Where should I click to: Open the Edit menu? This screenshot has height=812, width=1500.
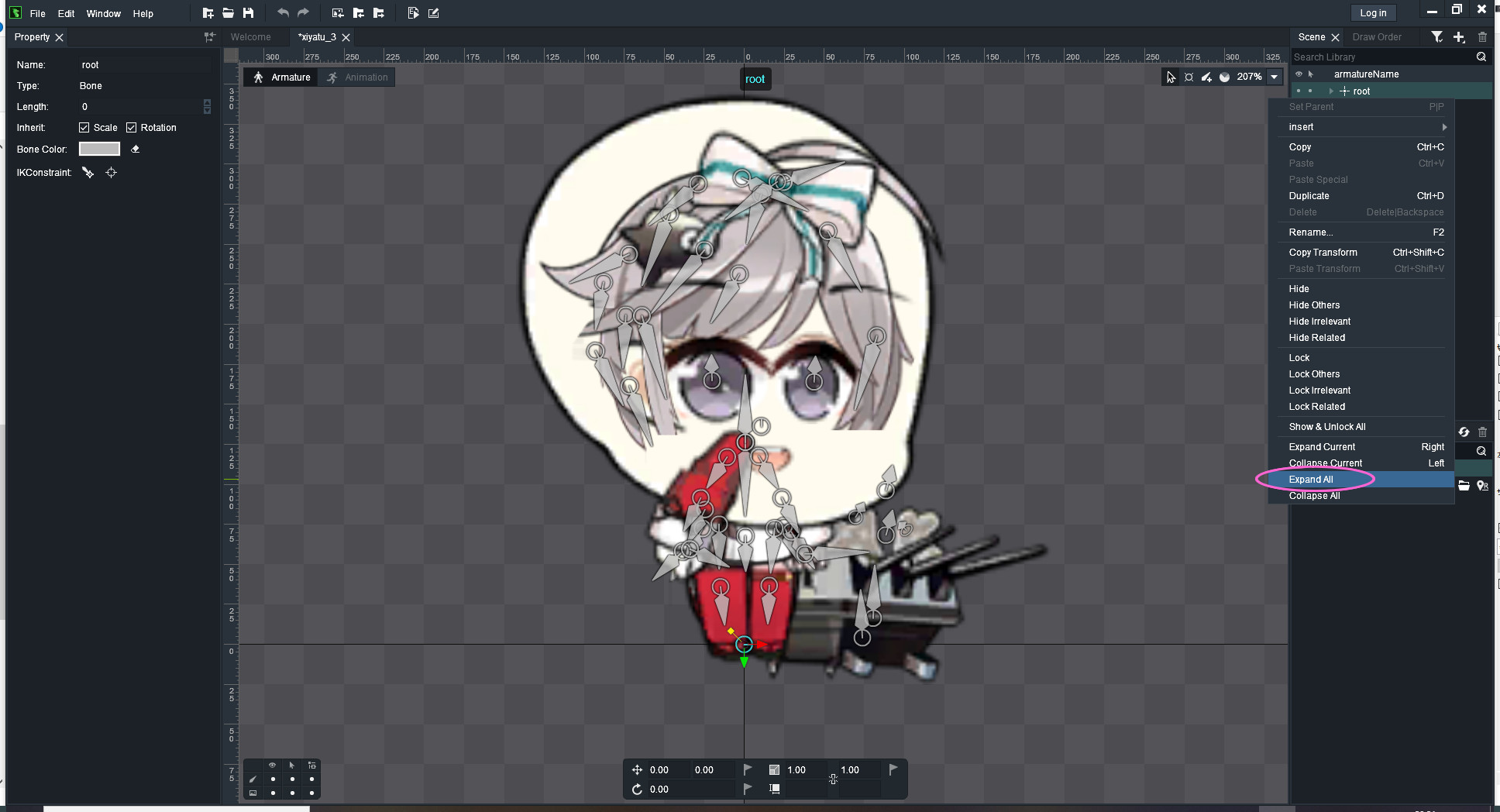pyautogui.click(x=66, y=13)
